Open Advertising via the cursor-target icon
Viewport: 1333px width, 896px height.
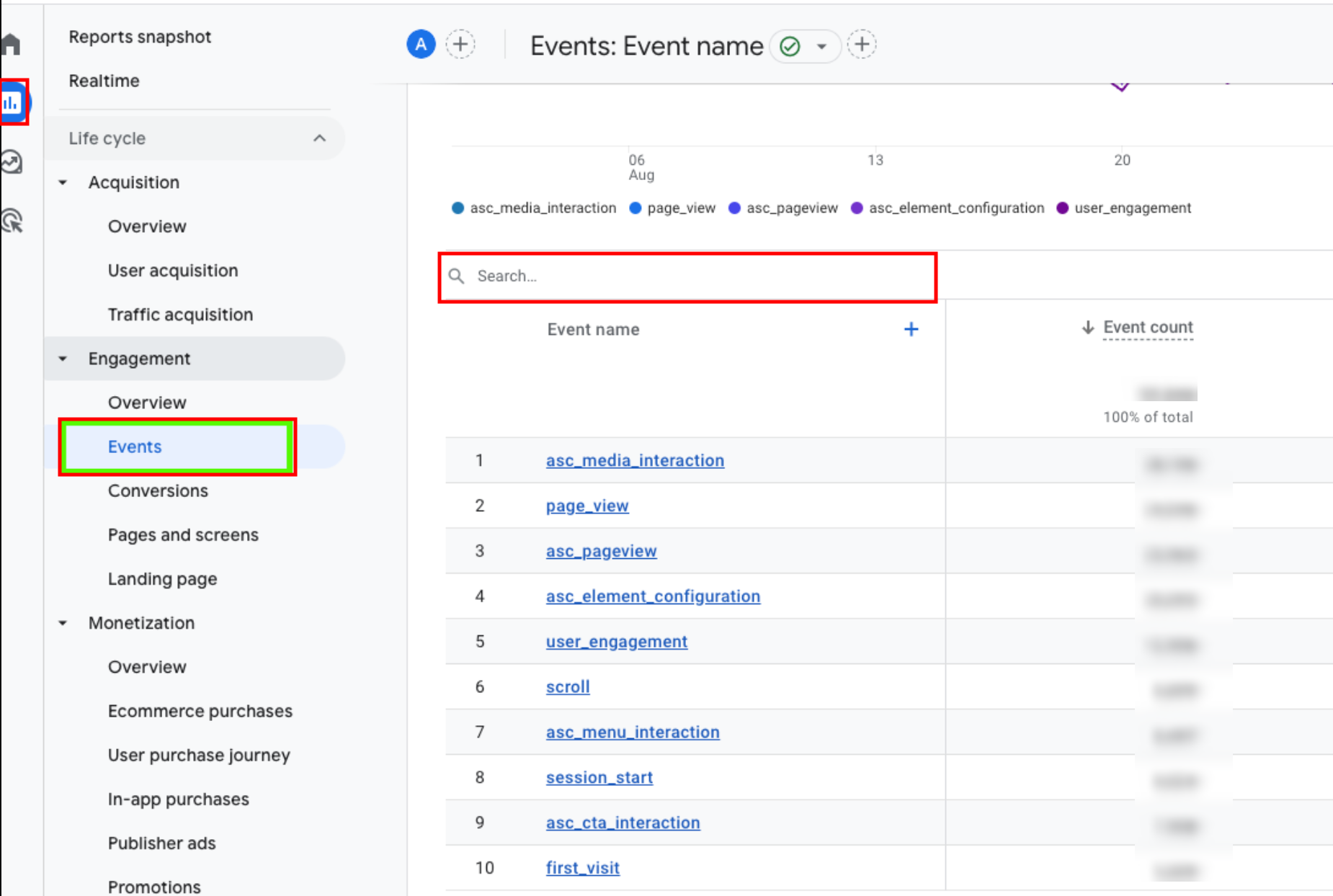click(x=13, y=221)
